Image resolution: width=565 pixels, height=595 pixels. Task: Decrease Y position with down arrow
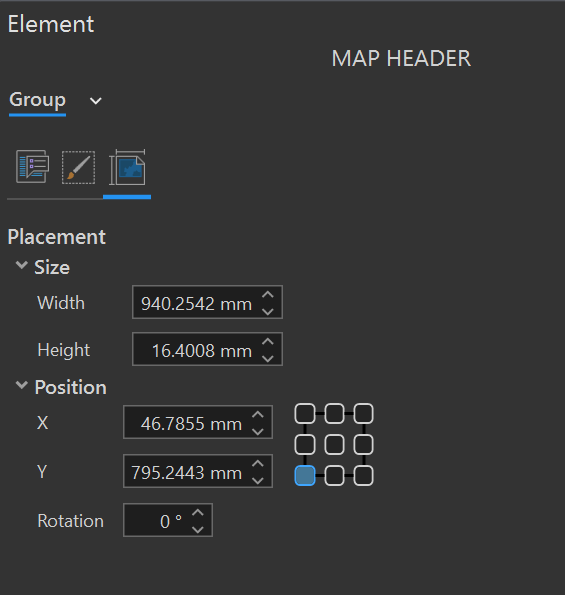[258, 480]
